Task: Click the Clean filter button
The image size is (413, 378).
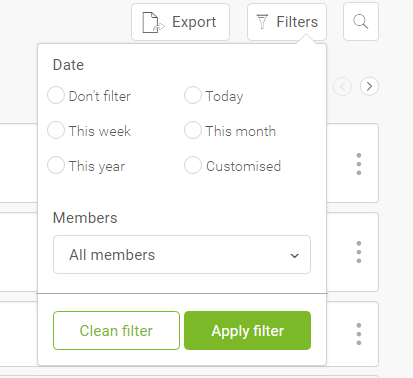Action: [x=116, y=331]
